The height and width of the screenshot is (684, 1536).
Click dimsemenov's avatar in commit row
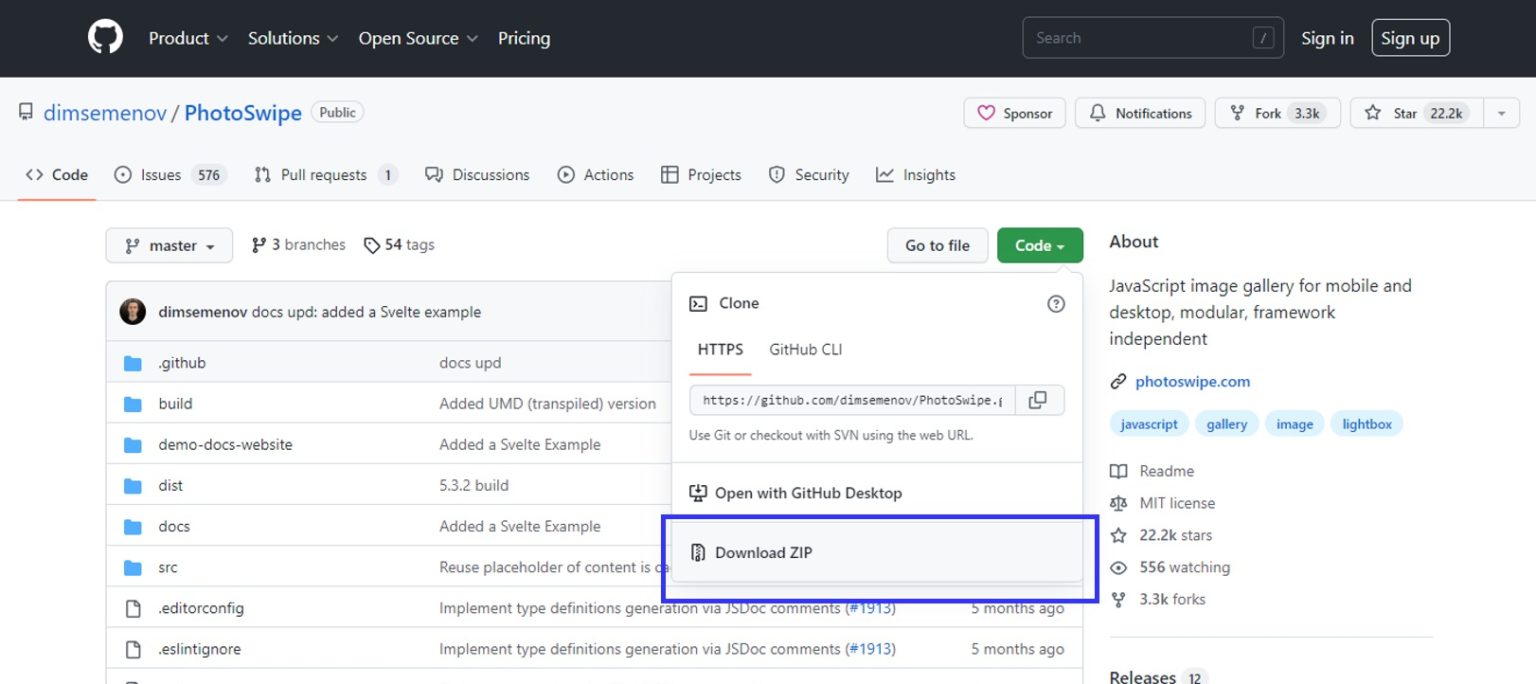132,312
